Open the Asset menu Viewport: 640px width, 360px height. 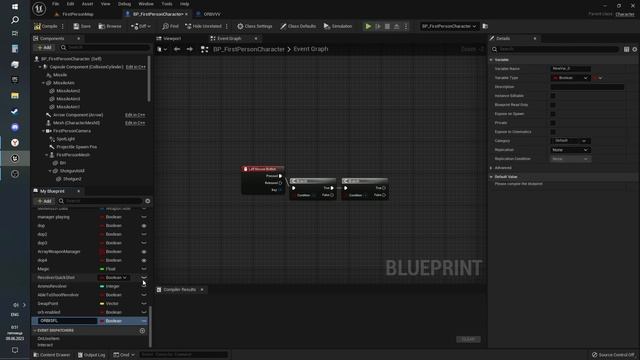pyautogui.click(x=87, y=4)
